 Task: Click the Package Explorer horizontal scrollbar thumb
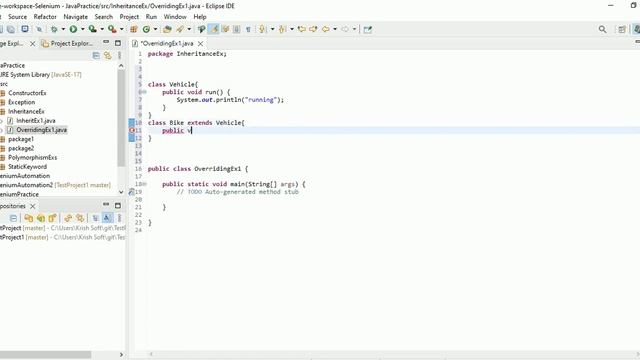click(45, 354)
